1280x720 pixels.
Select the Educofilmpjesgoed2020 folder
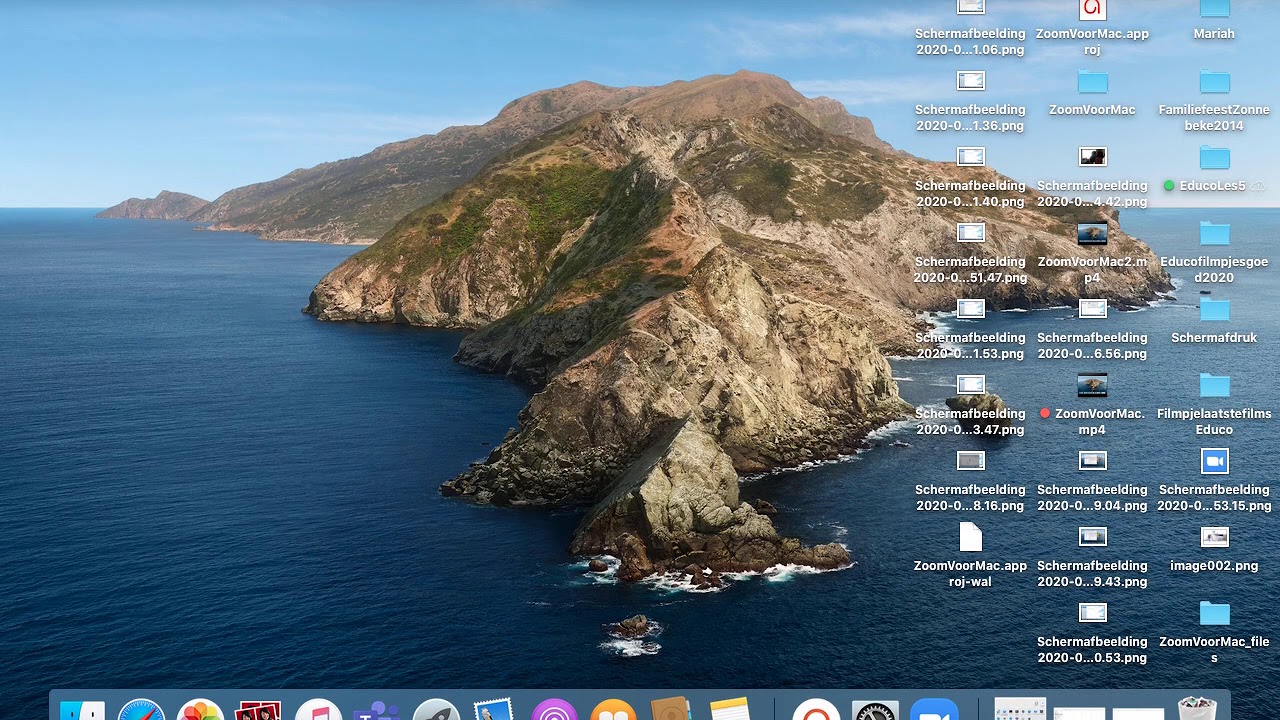[1214, 252]
